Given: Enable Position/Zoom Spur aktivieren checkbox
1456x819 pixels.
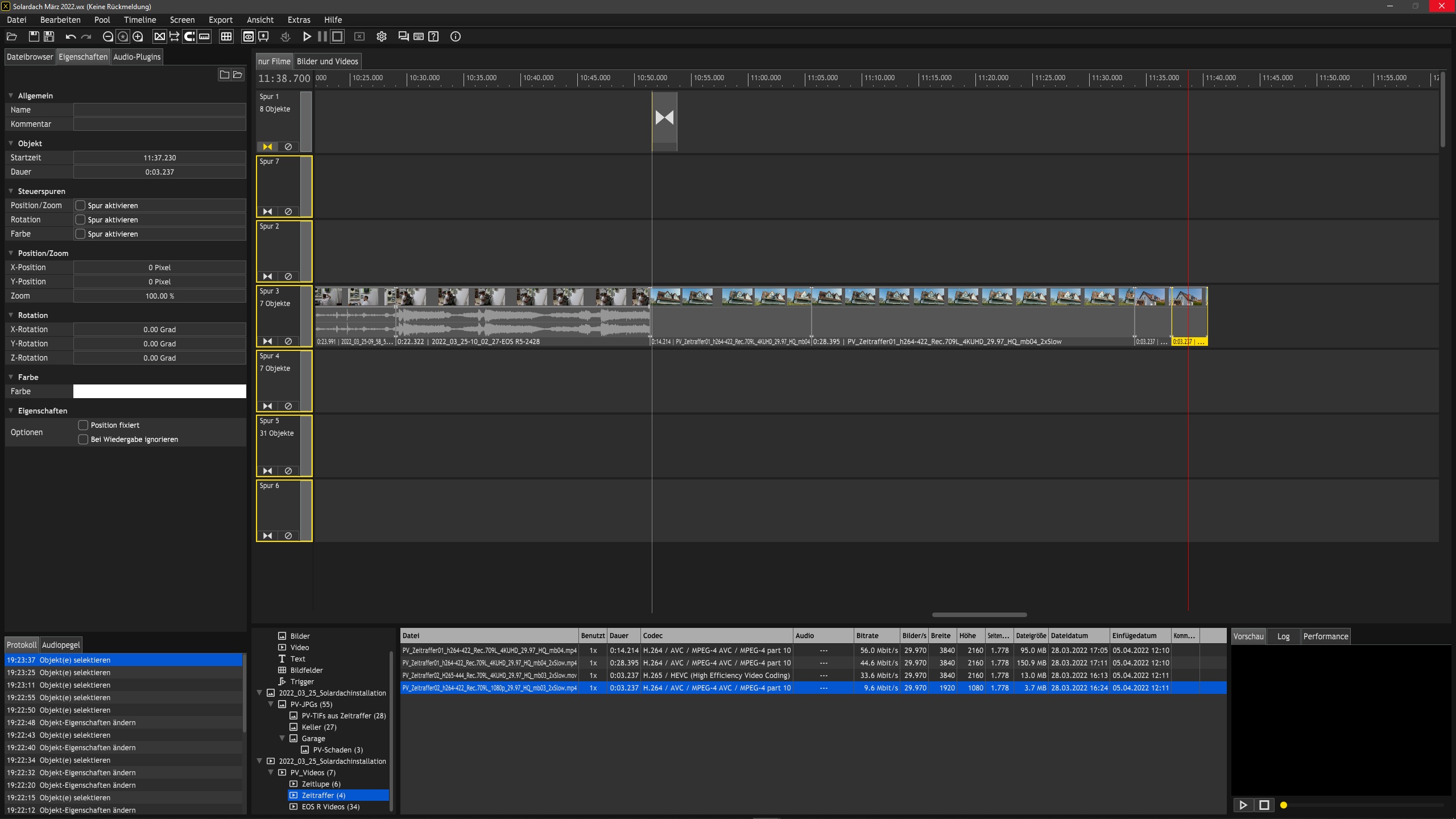Looking at the screenshot, I should click(x=81, y=205).
